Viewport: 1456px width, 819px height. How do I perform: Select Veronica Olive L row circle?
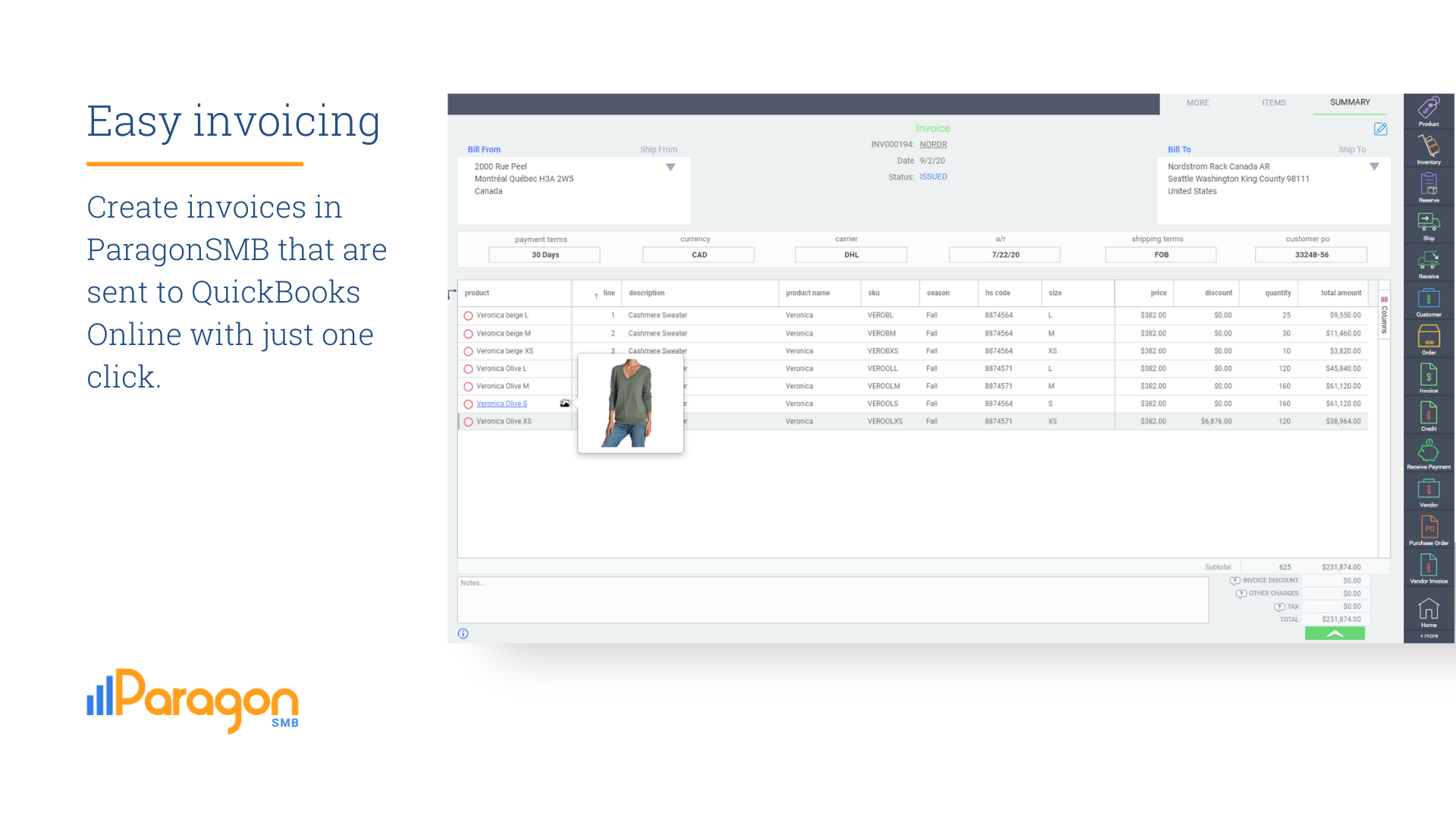click(469, 369)
